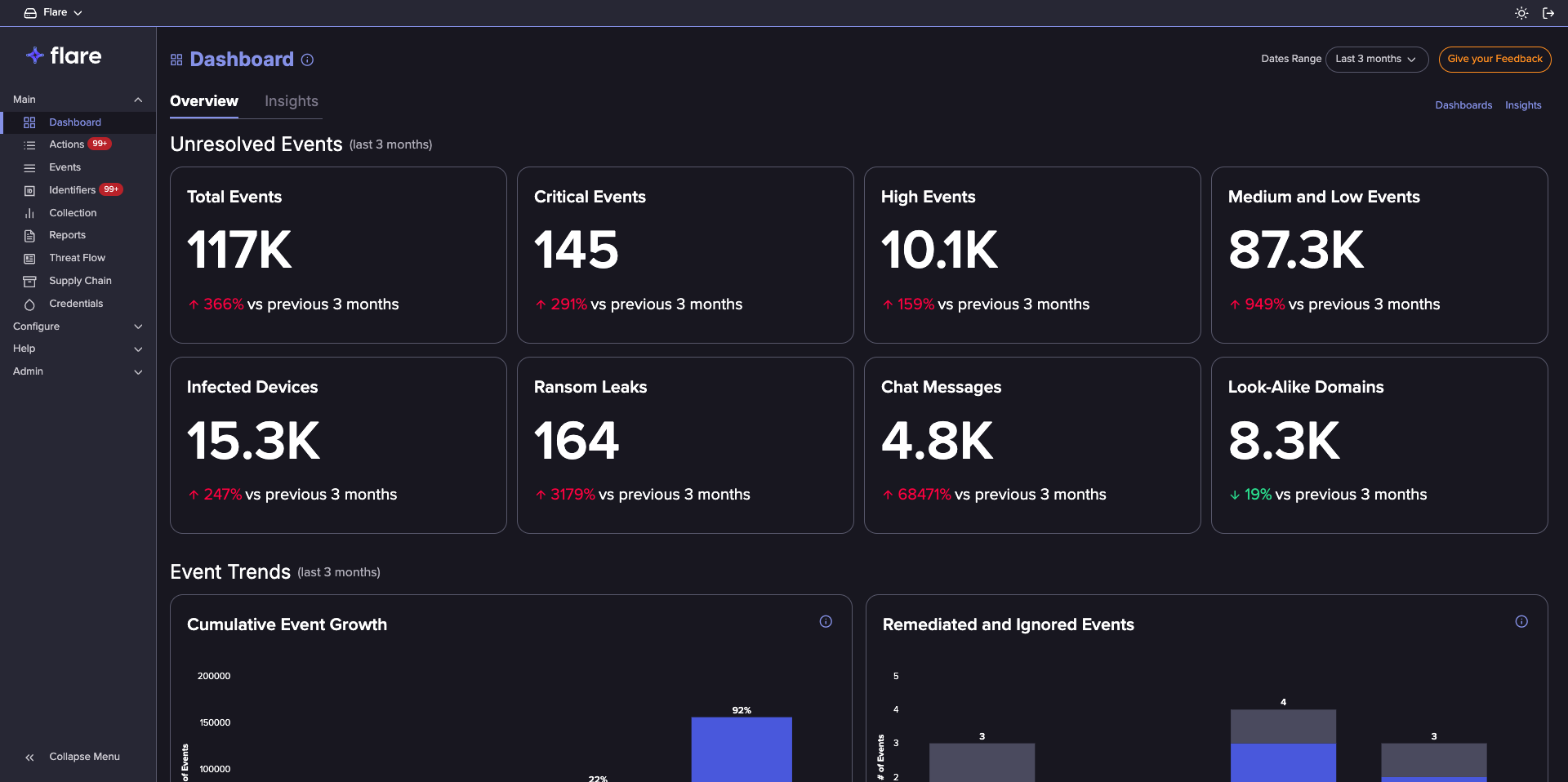Click the Supply Chain sidebar icon
Screen dimensions: 1568x782
29,282
